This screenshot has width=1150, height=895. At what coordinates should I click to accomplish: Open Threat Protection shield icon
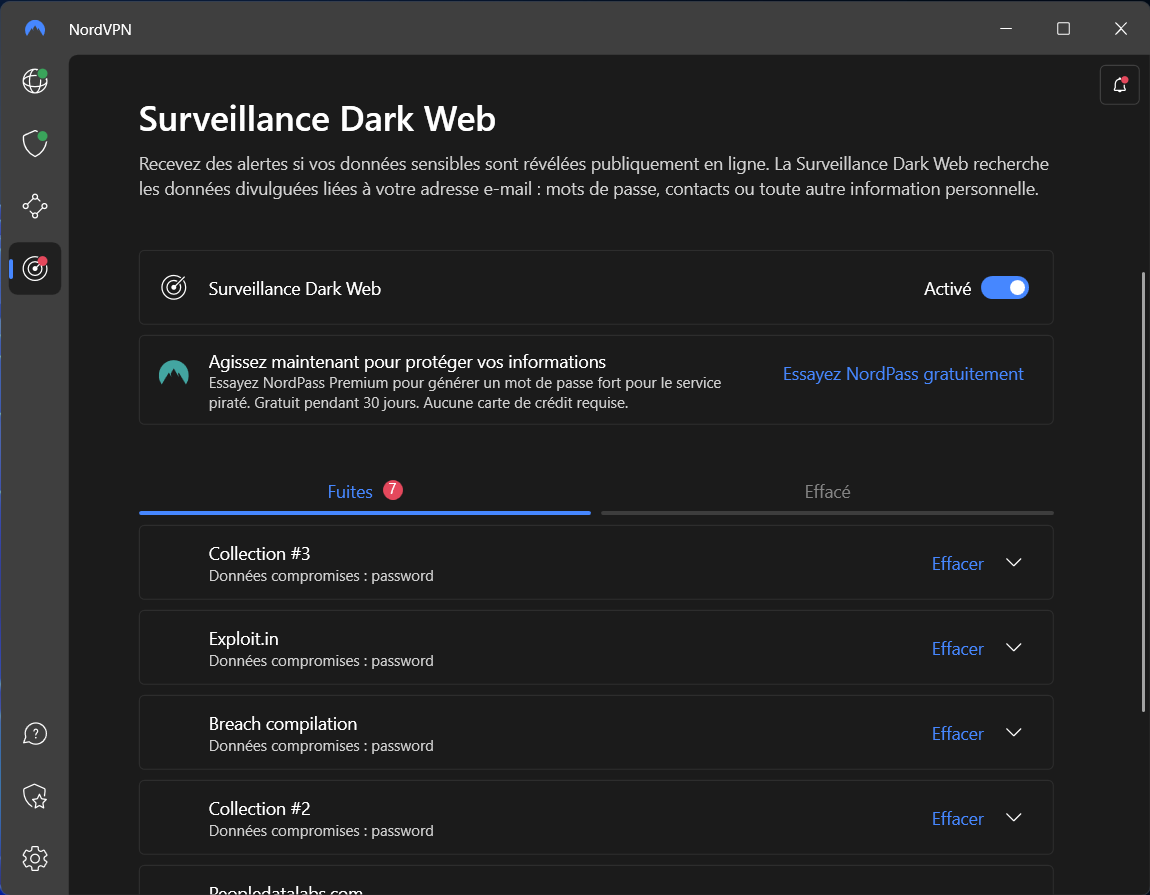click(34, 143)
